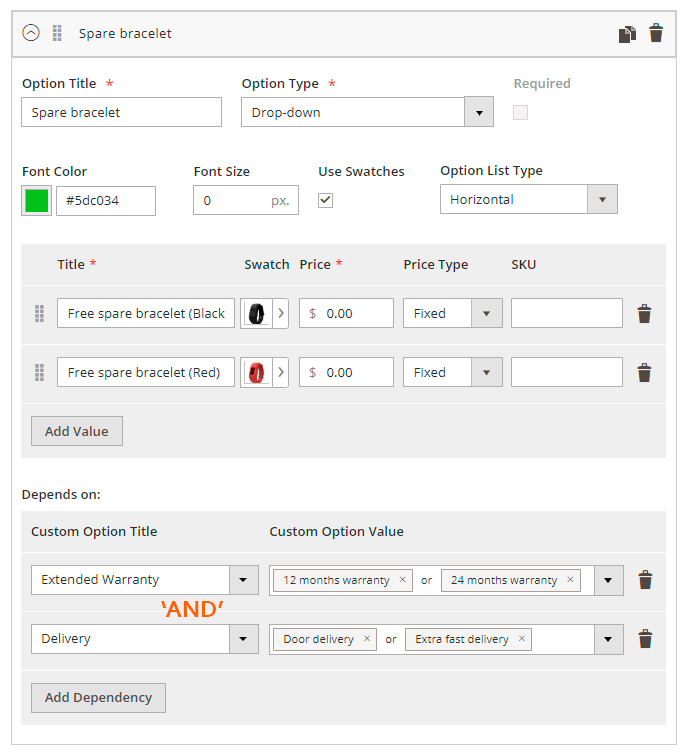The width and height of the screenshot is (686, 753).
Task: Remove the Extra fast delivery tag
Action: [521, 639]
